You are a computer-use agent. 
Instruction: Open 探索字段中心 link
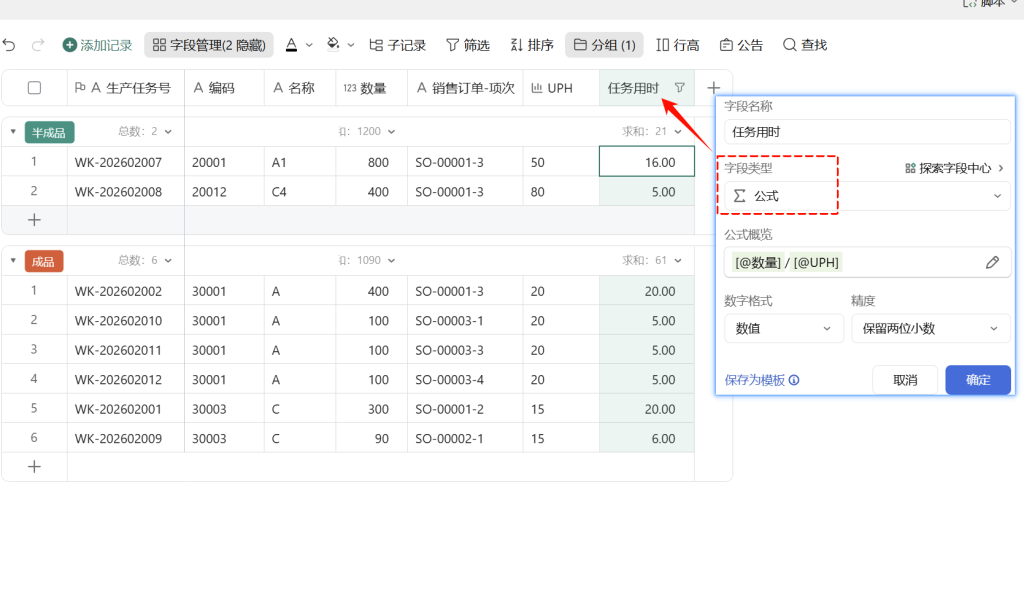954,168
